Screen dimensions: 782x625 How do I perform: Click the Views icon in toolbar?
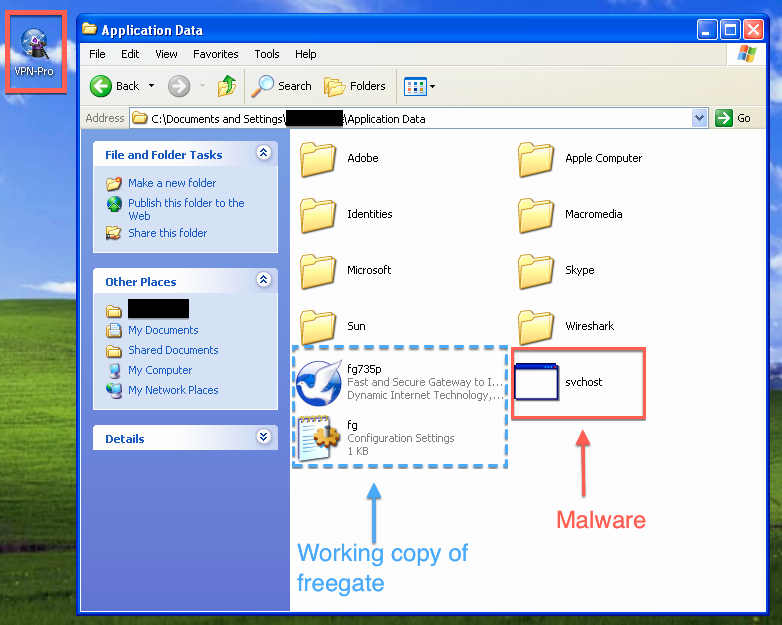[415, 86]
